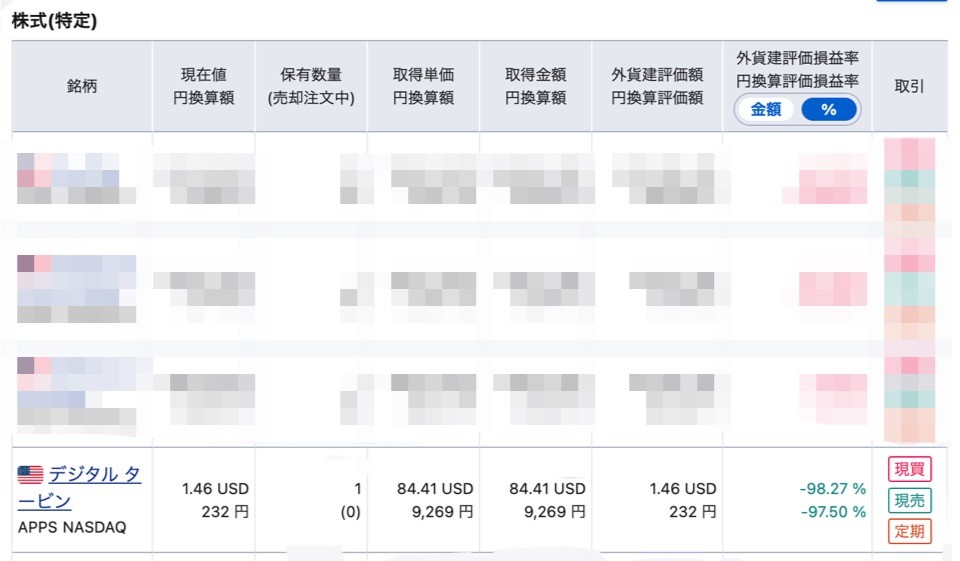
Task: Open 定期 order for デジタル タービン
Action: click(x=909, y=531)
